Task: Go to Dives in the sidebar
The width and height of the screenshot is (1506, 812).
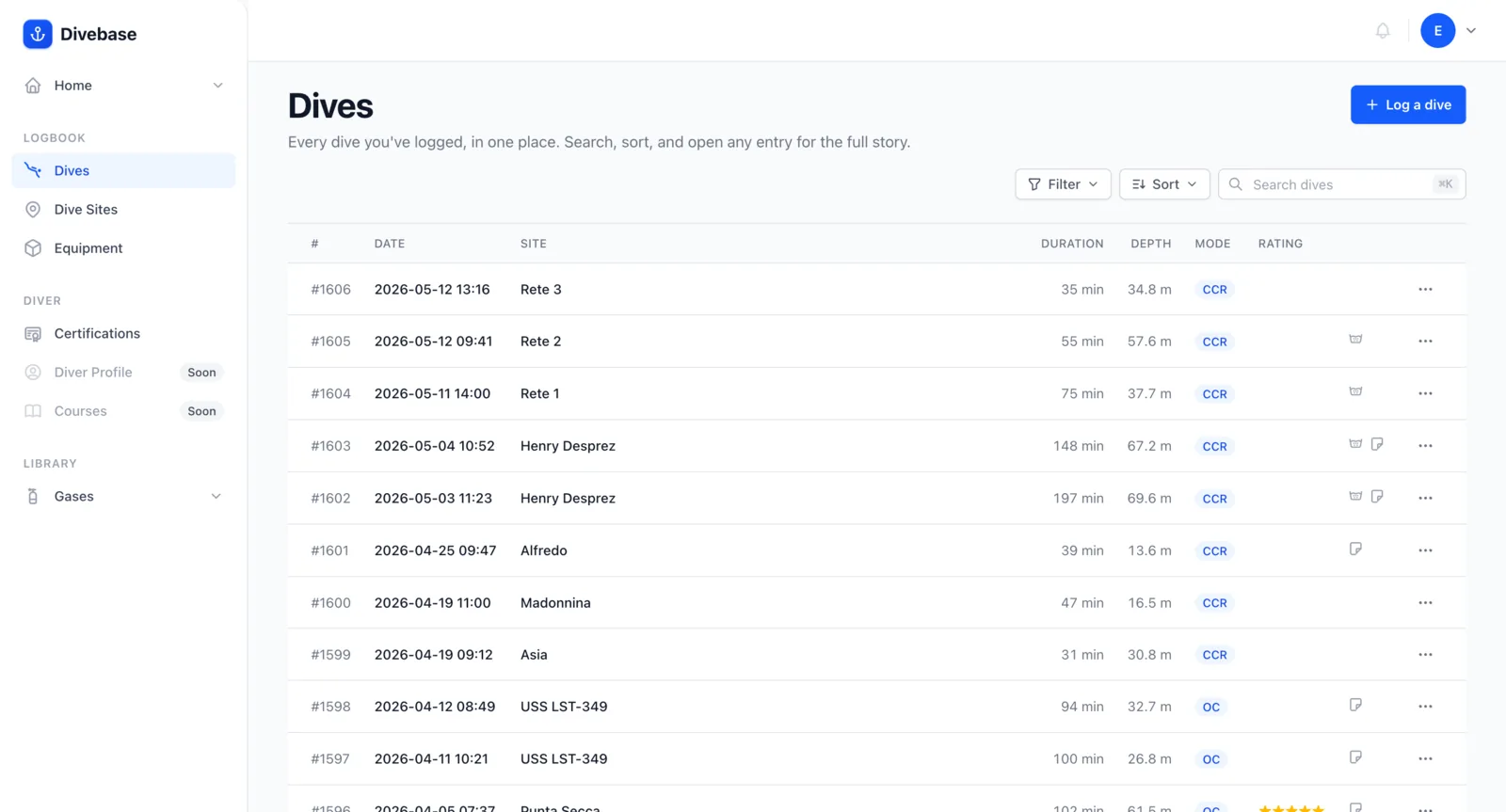Action: click(x=123, y=171)
